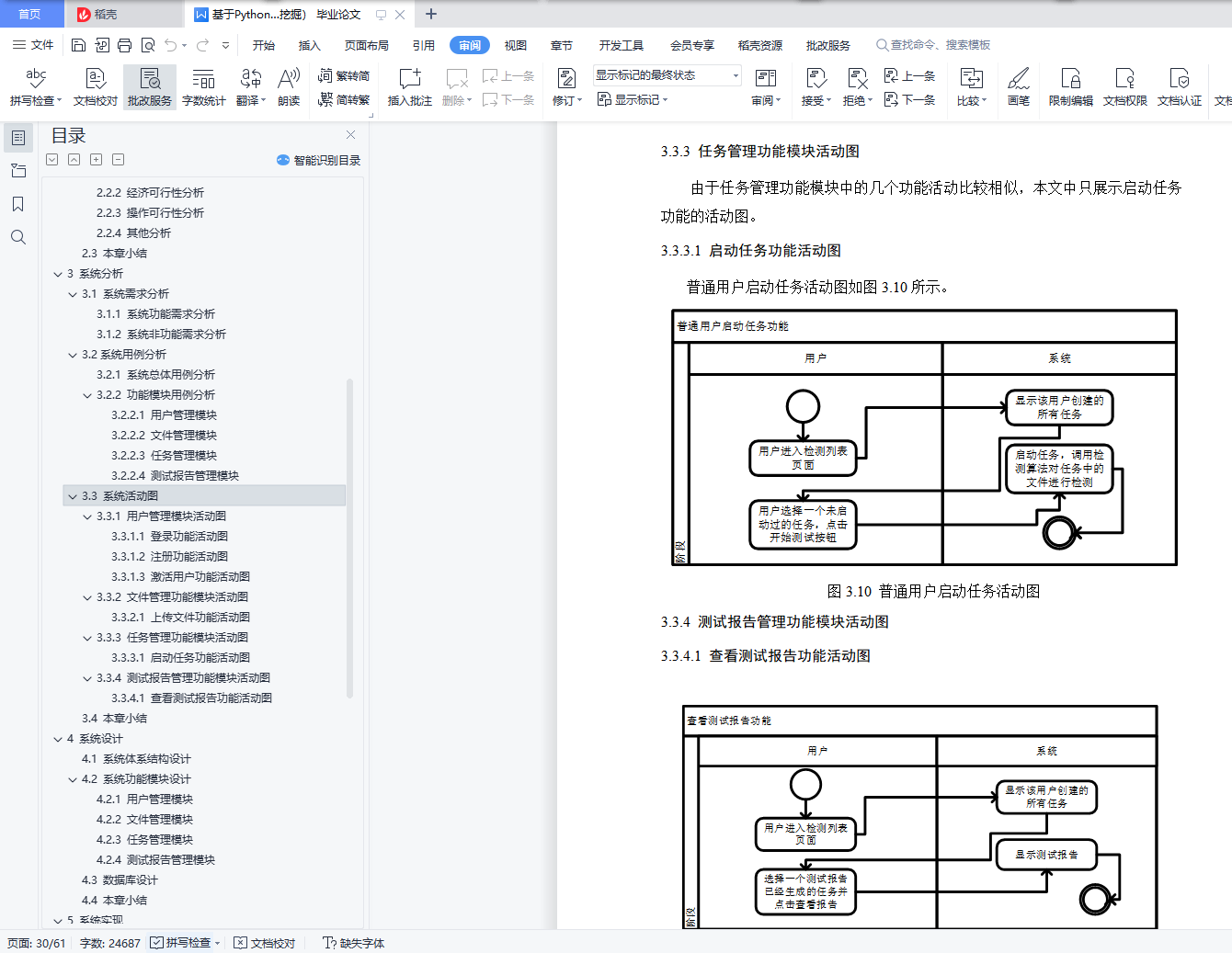Open the 文件 menu
This screenshot has height=953, width=1232.
(33, 45)
